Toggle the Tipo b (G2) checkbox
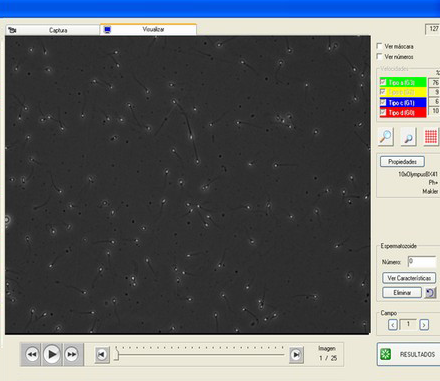This screenshot has height=381, width=440. [x=383, y=92]
